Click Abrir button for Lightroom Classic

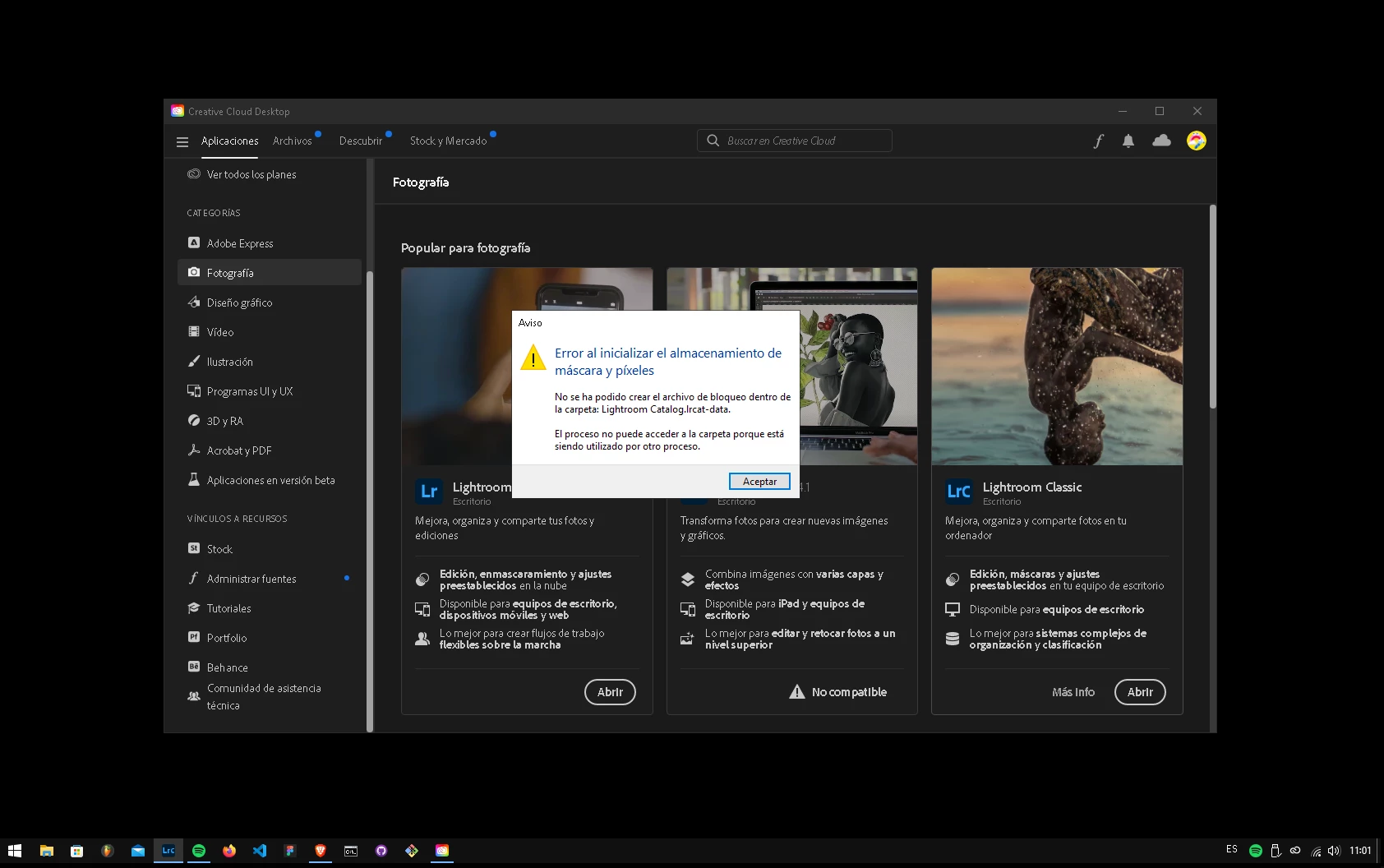[x=1140, y=692]
